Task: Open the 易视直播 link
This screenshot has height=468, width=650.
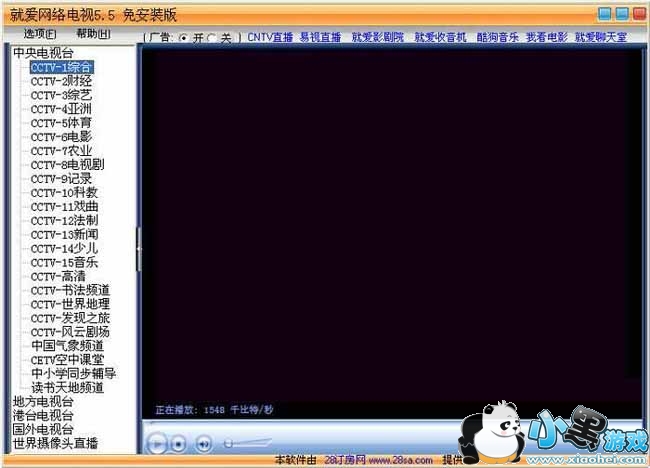Action: [x=320, y=37]
